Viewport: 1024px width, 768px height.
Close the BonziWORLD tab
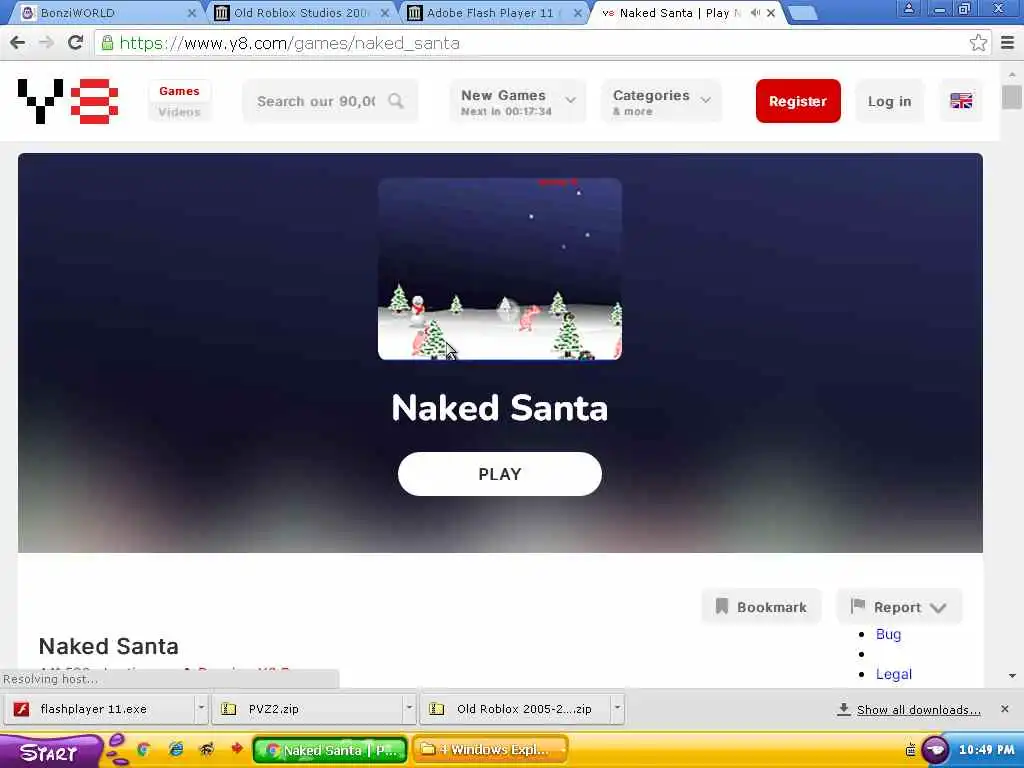(192, 12)
